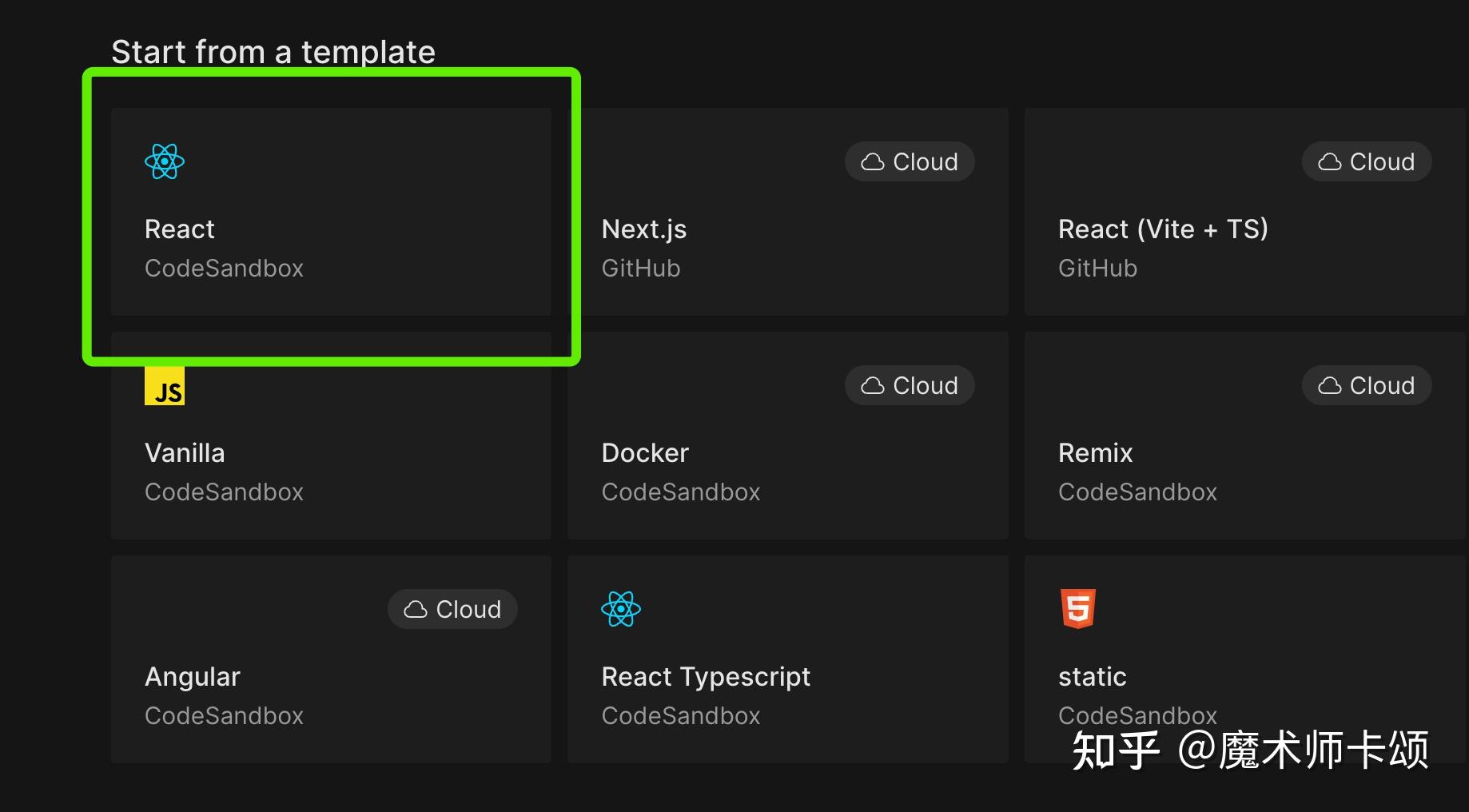Open the React Typescript template

[787, 659]
